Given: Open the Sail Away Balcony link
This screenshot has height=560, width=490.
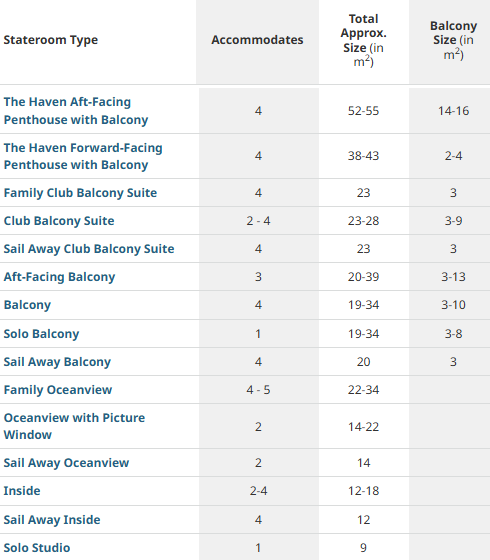Looking at the screenshot, I should [57, 362].
